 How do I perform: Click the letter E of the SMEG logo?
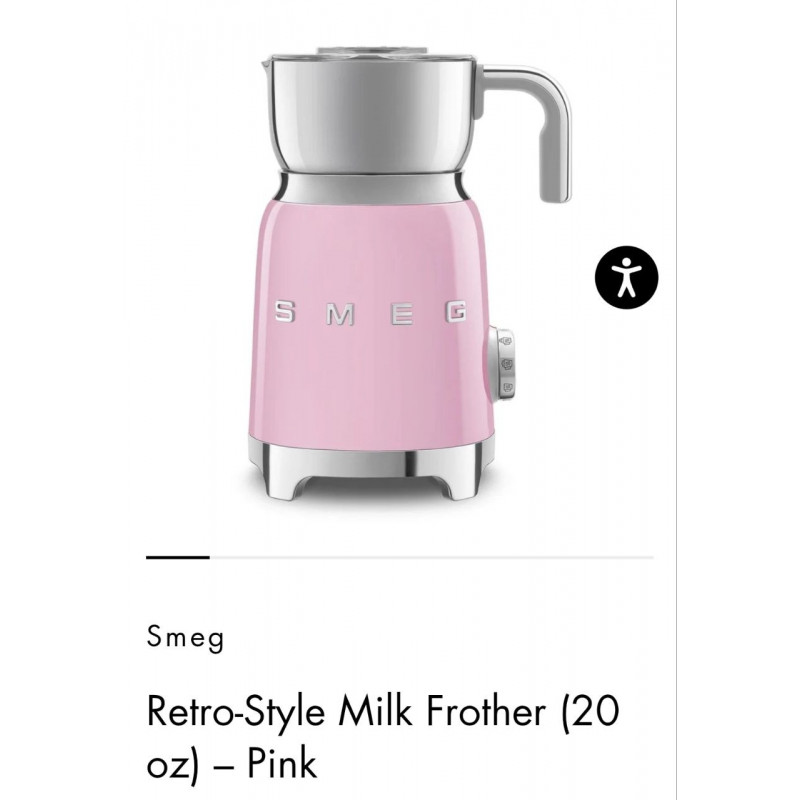[400, 315]
